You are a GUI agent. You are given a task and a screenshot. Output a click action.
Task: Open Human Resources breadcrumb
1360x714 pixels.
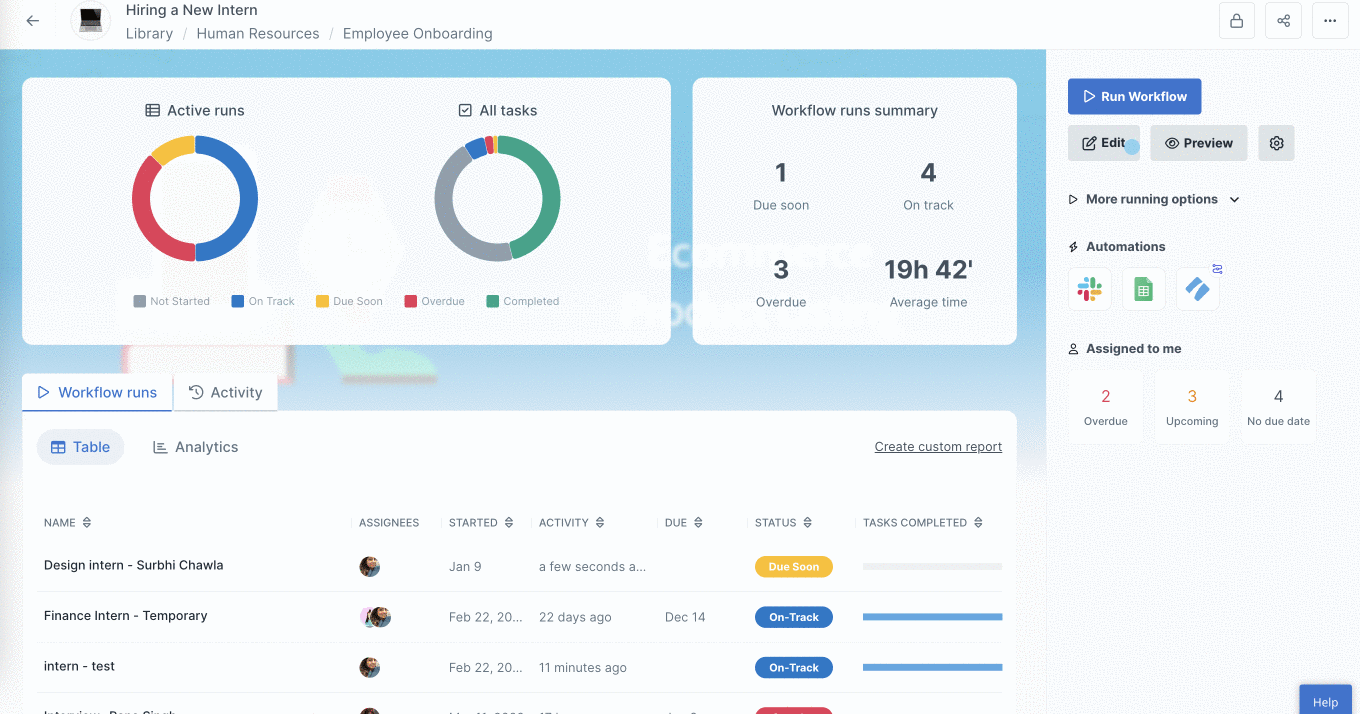[257, 33]
